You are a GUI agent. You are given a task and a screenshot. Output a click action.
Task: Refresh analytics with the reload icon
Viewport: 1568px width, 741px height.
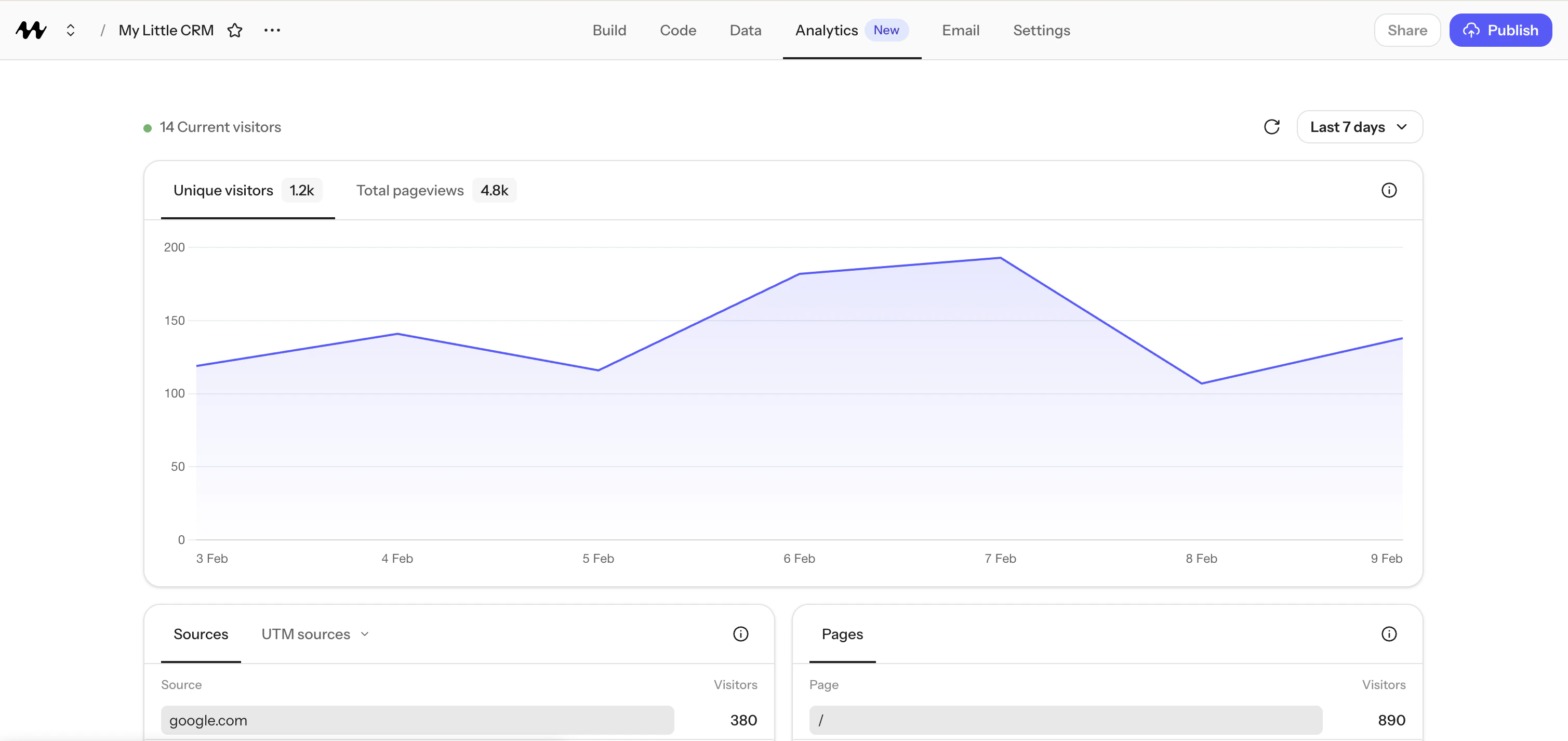(1271, 127)
